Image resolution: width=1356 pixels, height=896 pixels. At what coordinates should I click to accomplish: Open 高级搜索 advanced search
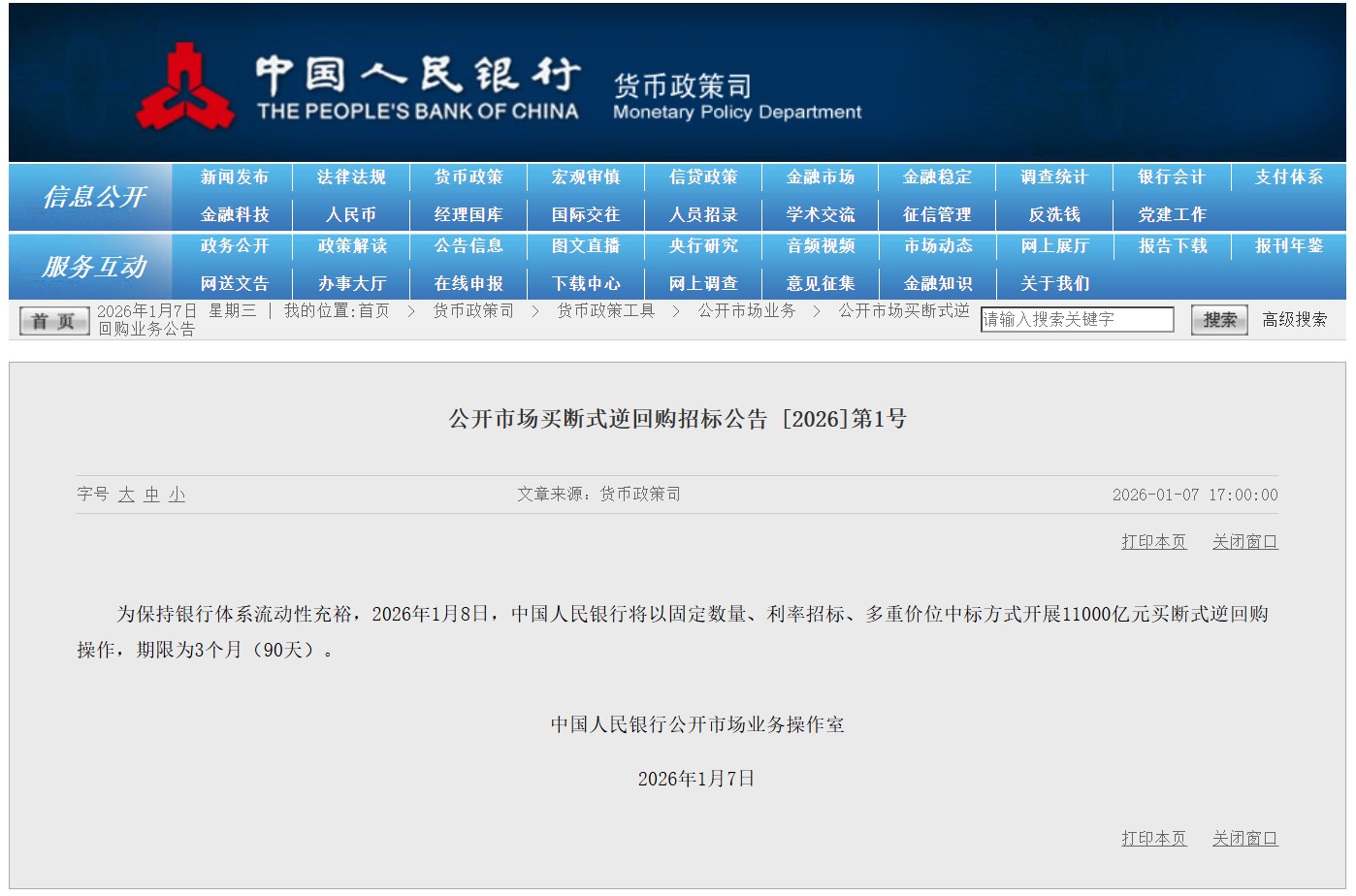1294,320
